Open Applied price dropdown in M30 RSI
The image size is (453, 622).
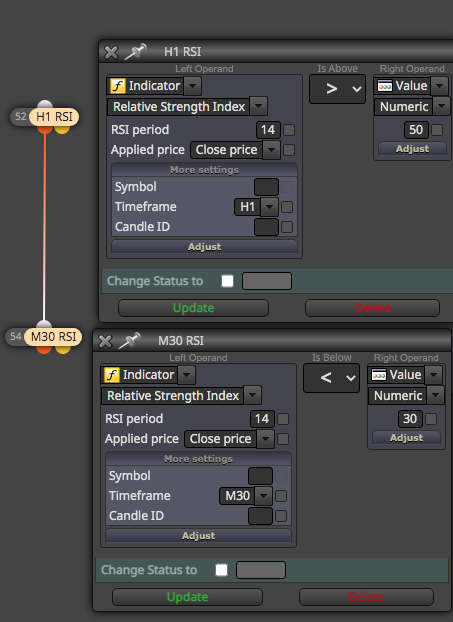[265, 439]
